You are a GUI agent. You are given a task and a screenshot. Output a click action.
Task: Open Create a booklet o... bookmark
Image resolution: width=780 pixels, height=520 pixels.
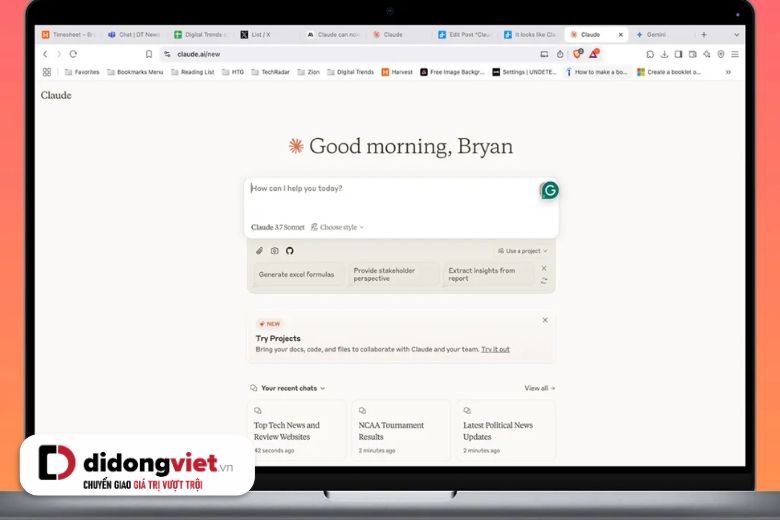click(669, 72)
